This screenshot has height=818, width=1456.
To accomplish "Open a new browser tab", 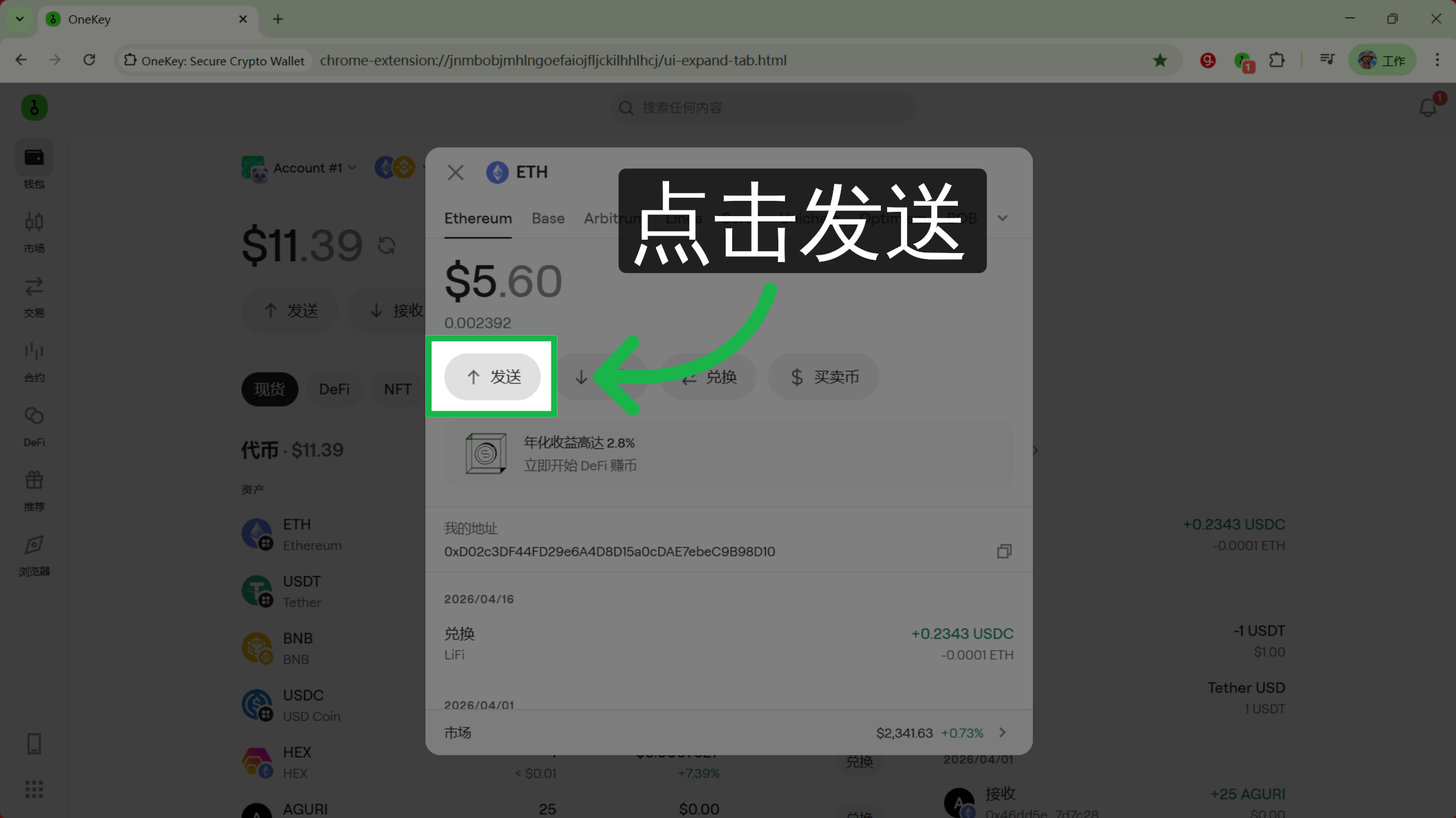I will pyautogui.click(x=278, y=19).
